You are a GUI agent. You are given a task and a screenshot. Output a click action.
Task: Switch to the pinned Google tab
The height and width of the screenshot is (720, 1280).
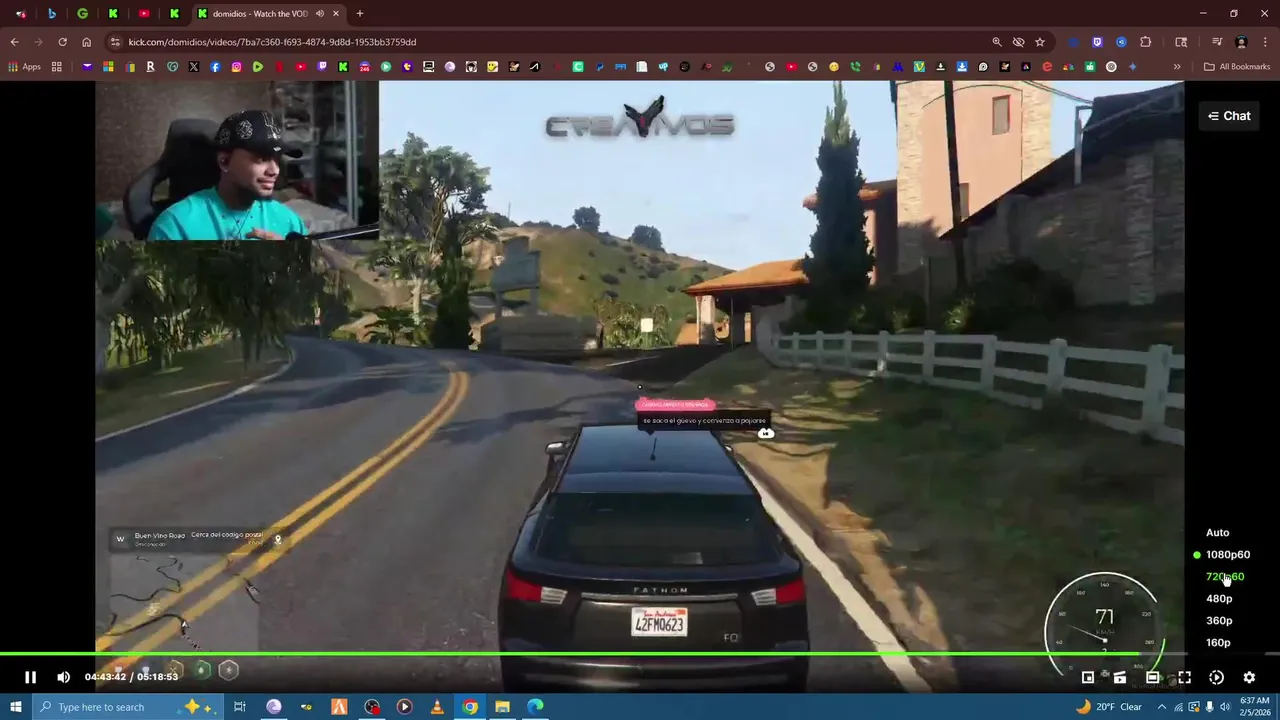click(x=83, y=14)
